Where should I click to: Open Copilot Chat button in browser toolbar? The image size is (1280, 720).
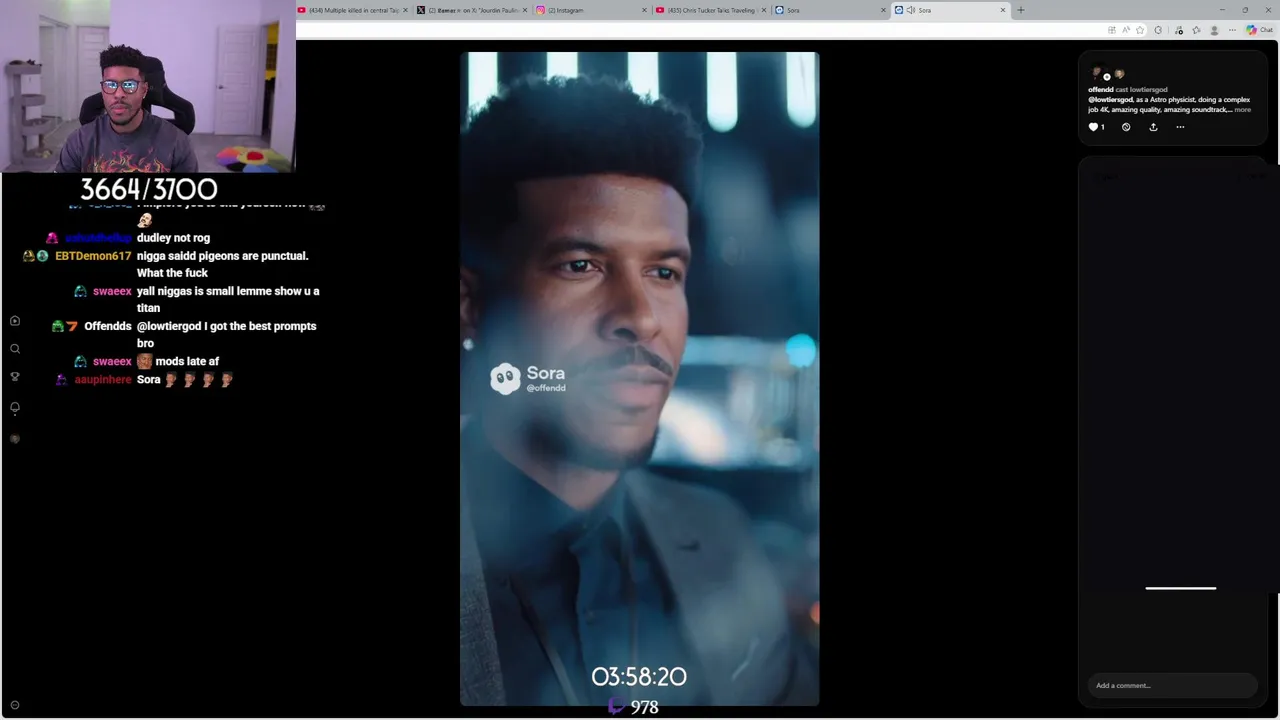[x=1259, y=30]
